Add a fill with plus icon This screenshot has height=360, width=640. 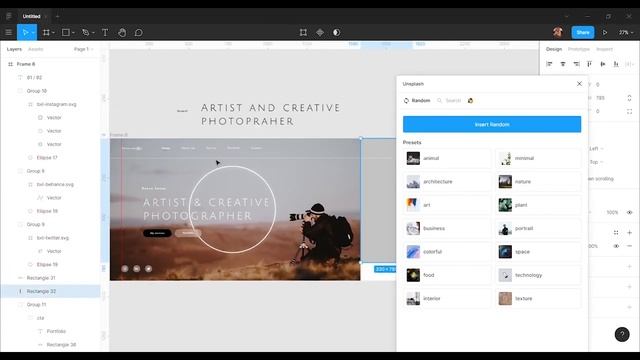point(629,233)
